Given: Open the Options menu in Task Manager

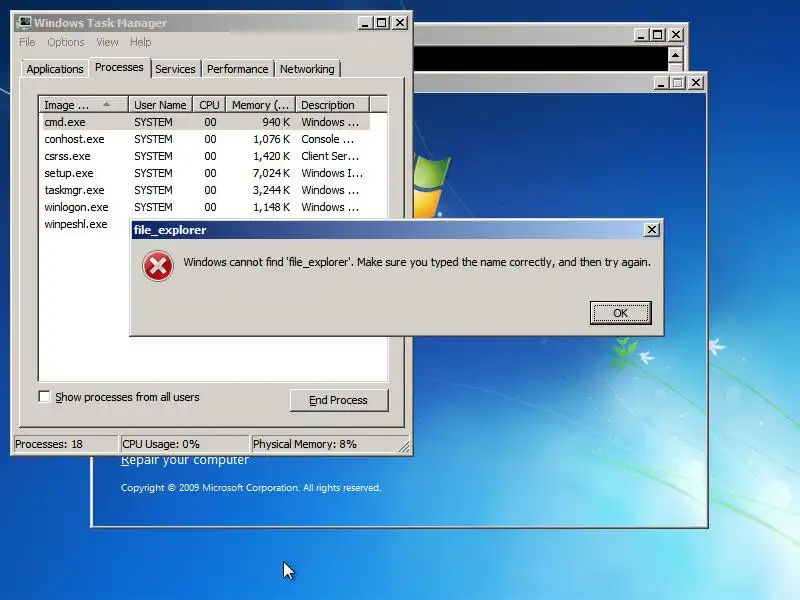Looking at the screenshot, I should pos(65,42).
